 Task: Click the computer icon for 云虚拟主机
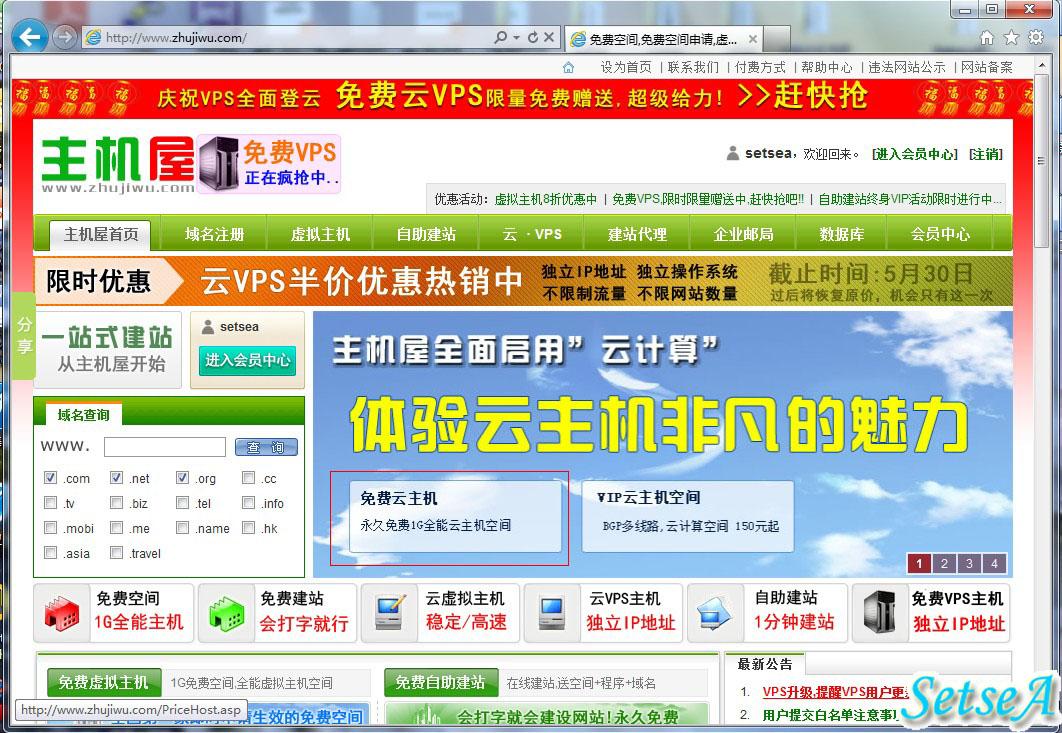click(390, 613)
